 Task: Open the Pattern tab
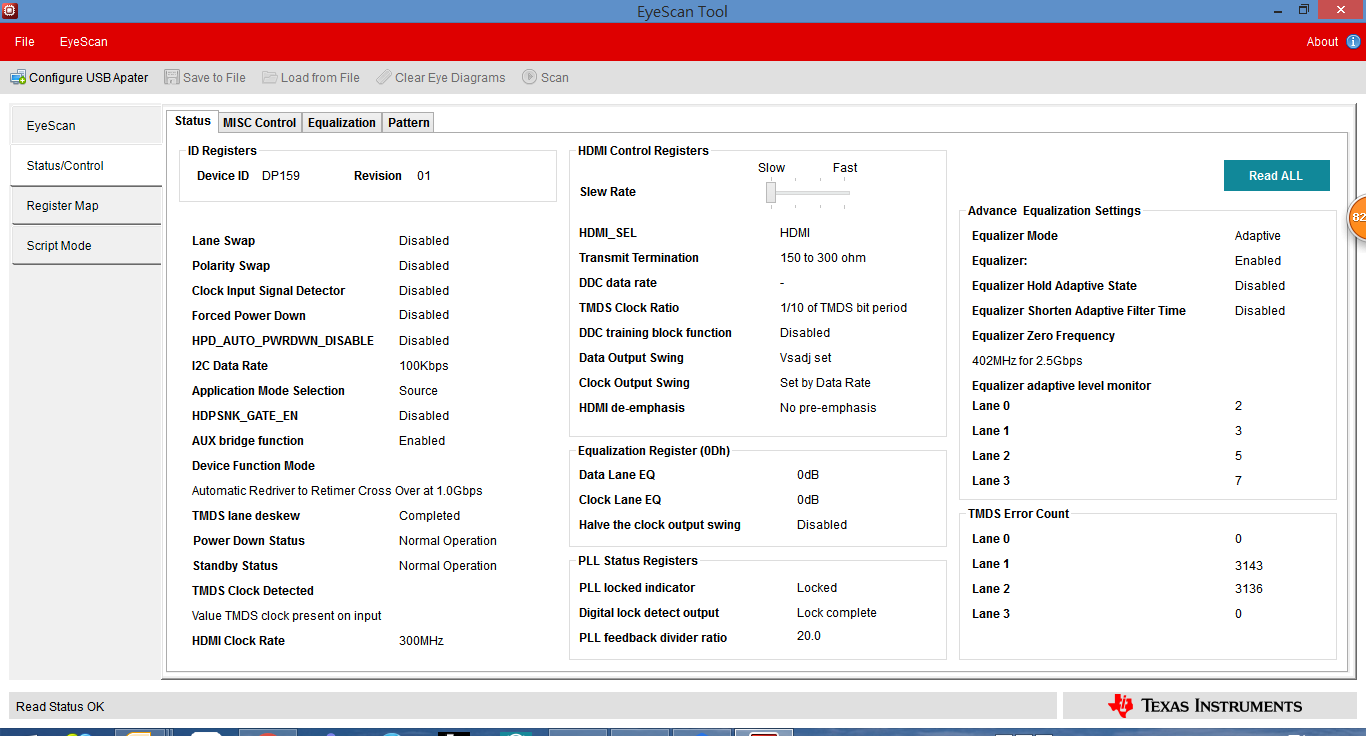coord(409,122)
